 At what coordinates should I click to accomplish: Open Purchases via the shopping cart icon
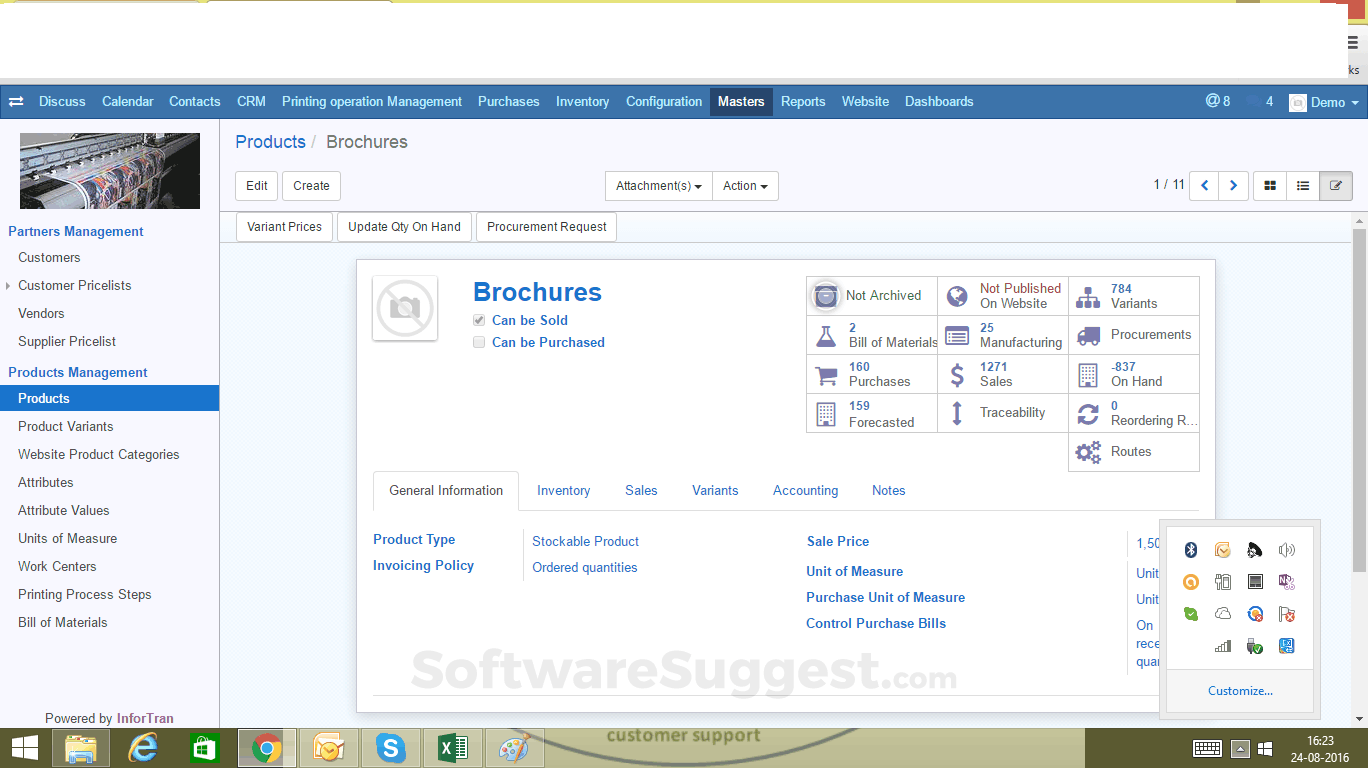pyautogui.click(x=826, y=374)
